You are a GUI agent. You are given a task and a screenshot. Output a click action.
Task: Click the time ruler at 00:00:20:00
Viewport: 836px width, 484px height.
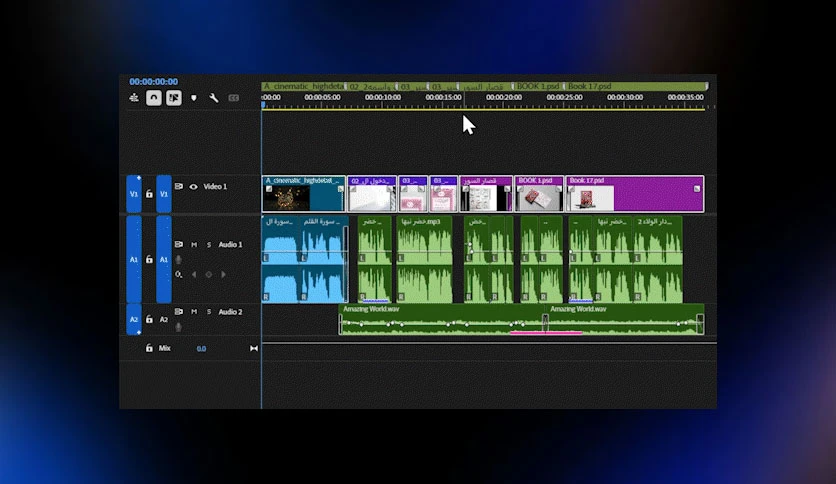coord(504,98)
